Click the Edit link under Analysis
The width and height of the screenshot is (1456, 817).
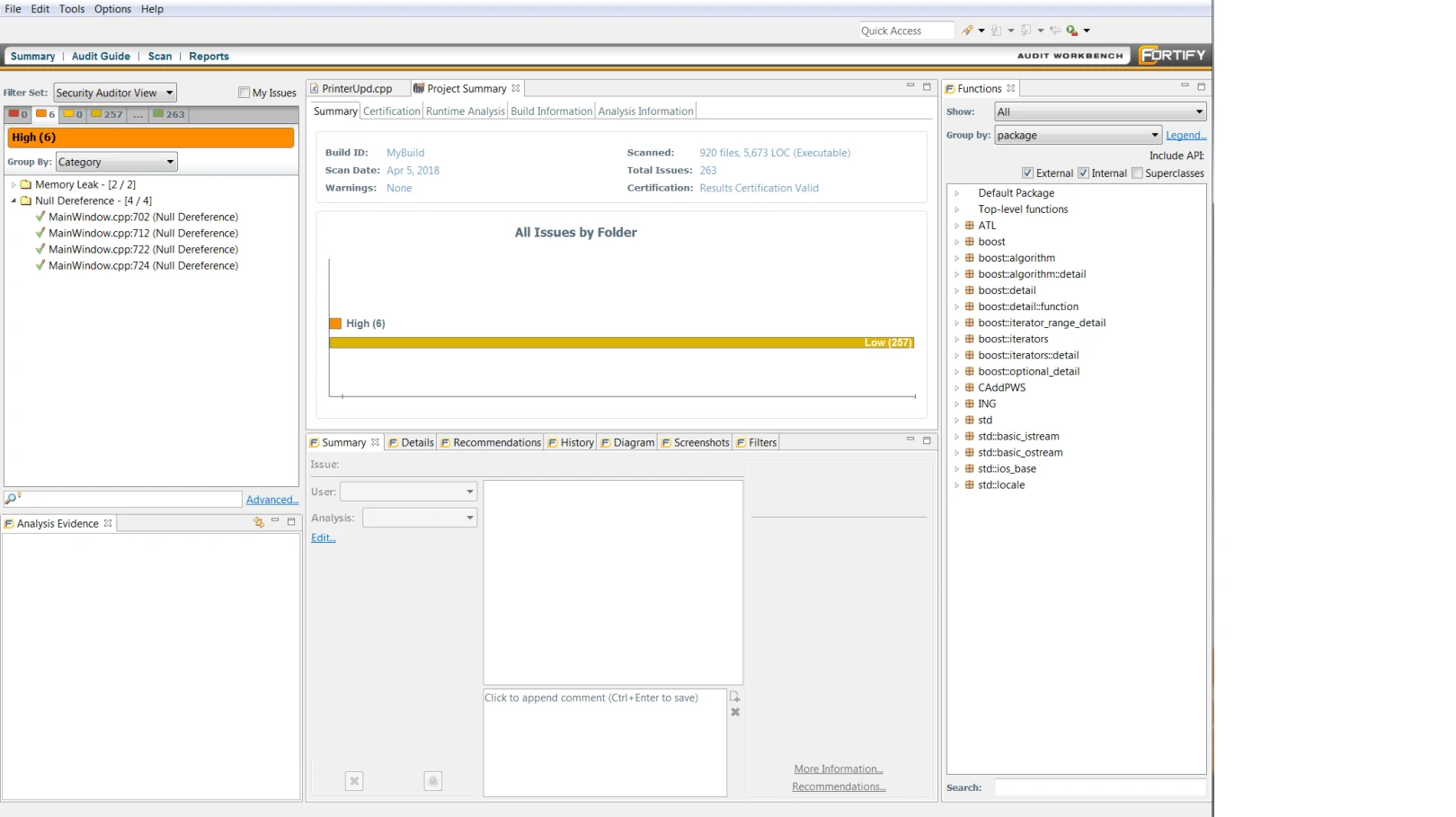point(322,537)
